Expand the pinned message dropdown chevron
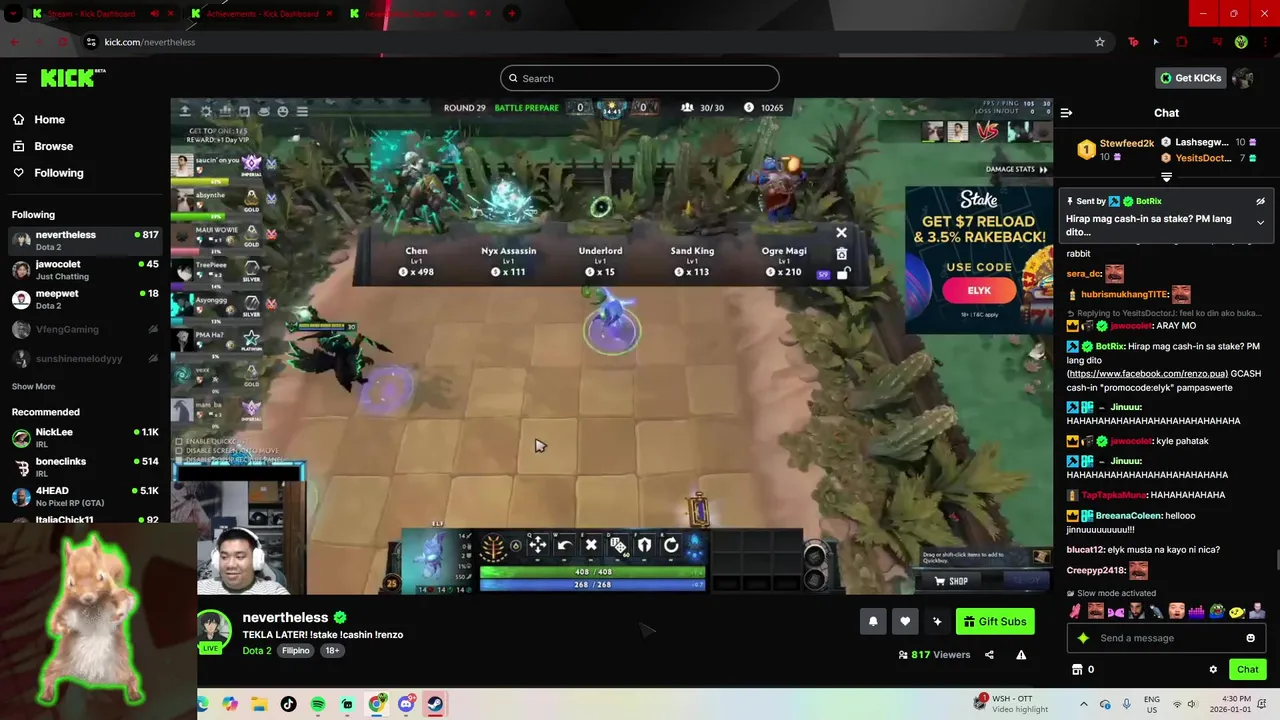 pos(1260,222)
